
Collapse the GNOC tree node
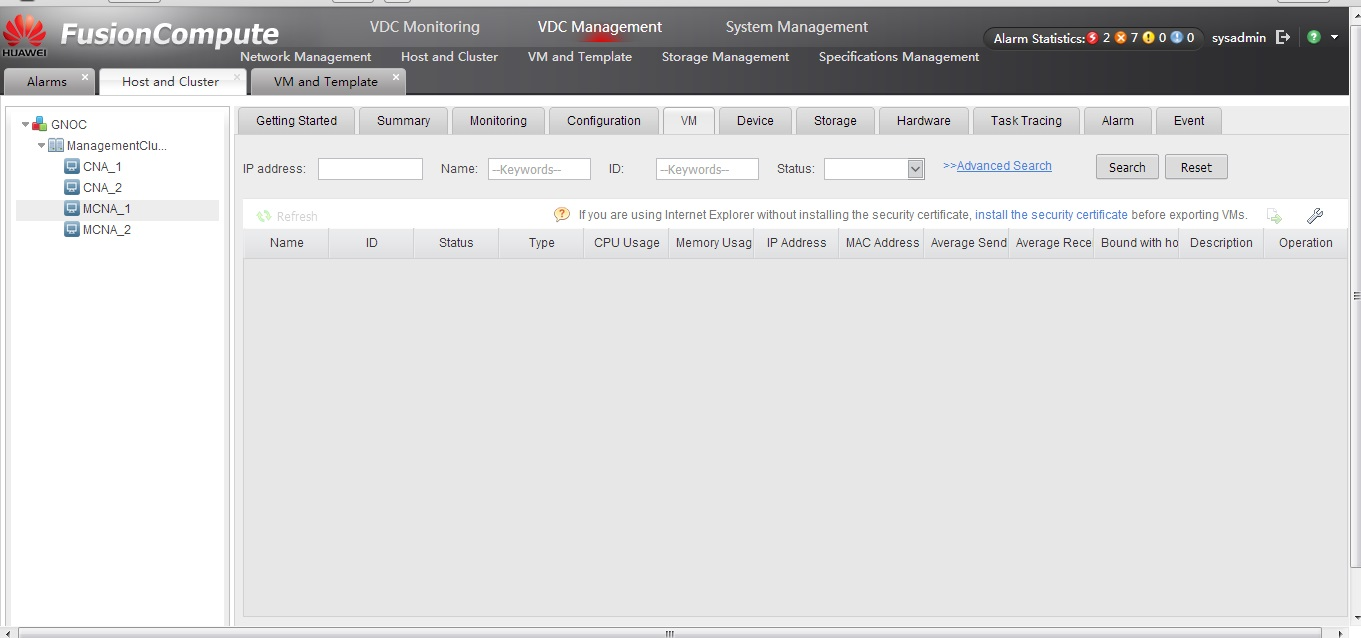click(x=25, y=125)
